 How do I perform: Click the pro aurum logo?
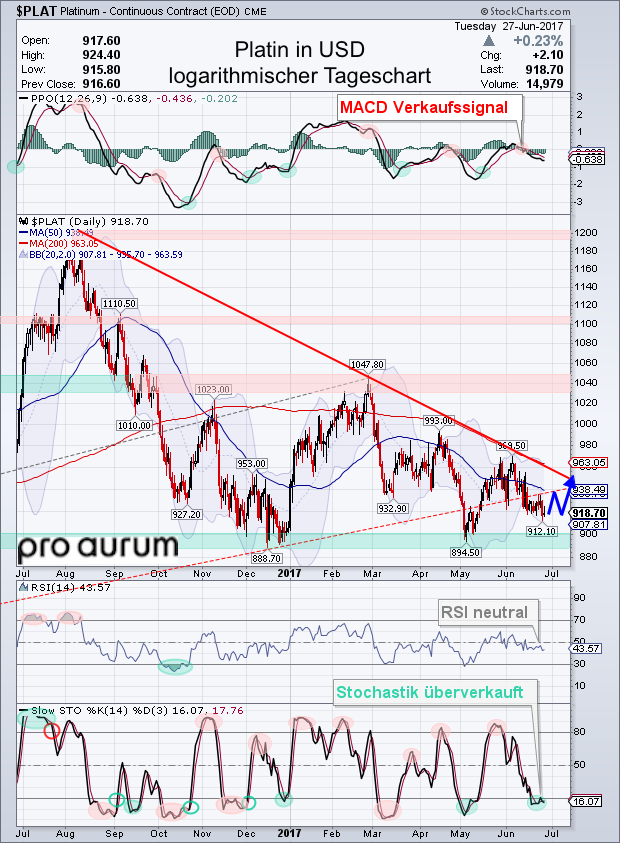[x=97, y=546]
